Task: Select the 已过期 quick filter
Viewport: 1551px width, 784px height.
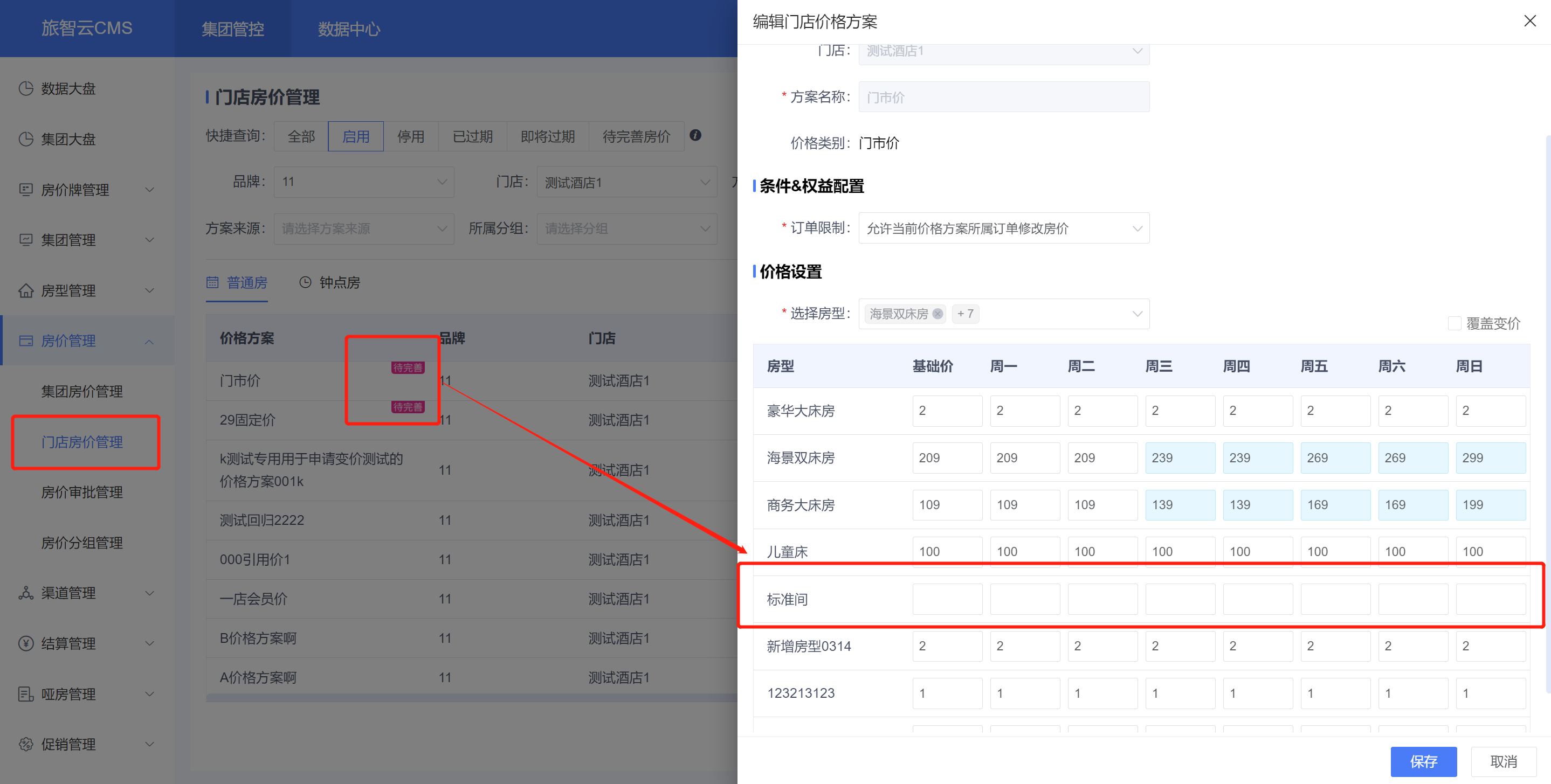Action: tap(473, 136)
